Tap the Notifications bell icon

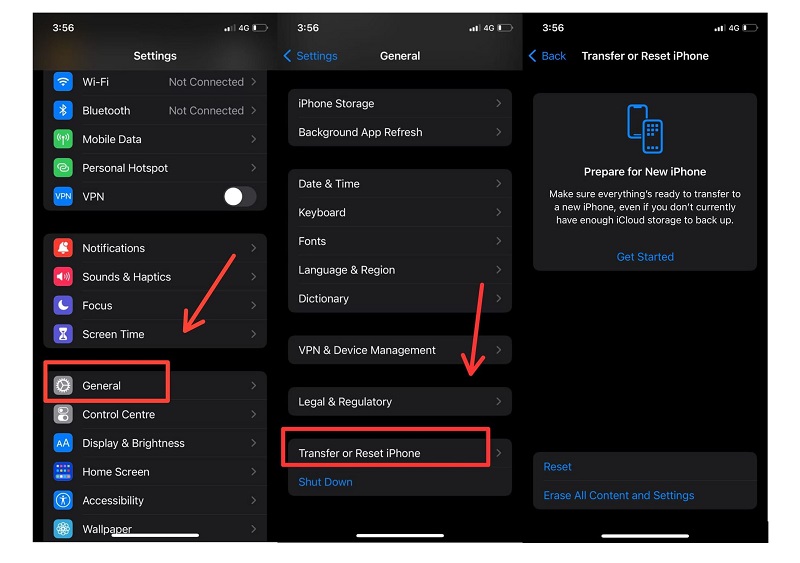63,248
